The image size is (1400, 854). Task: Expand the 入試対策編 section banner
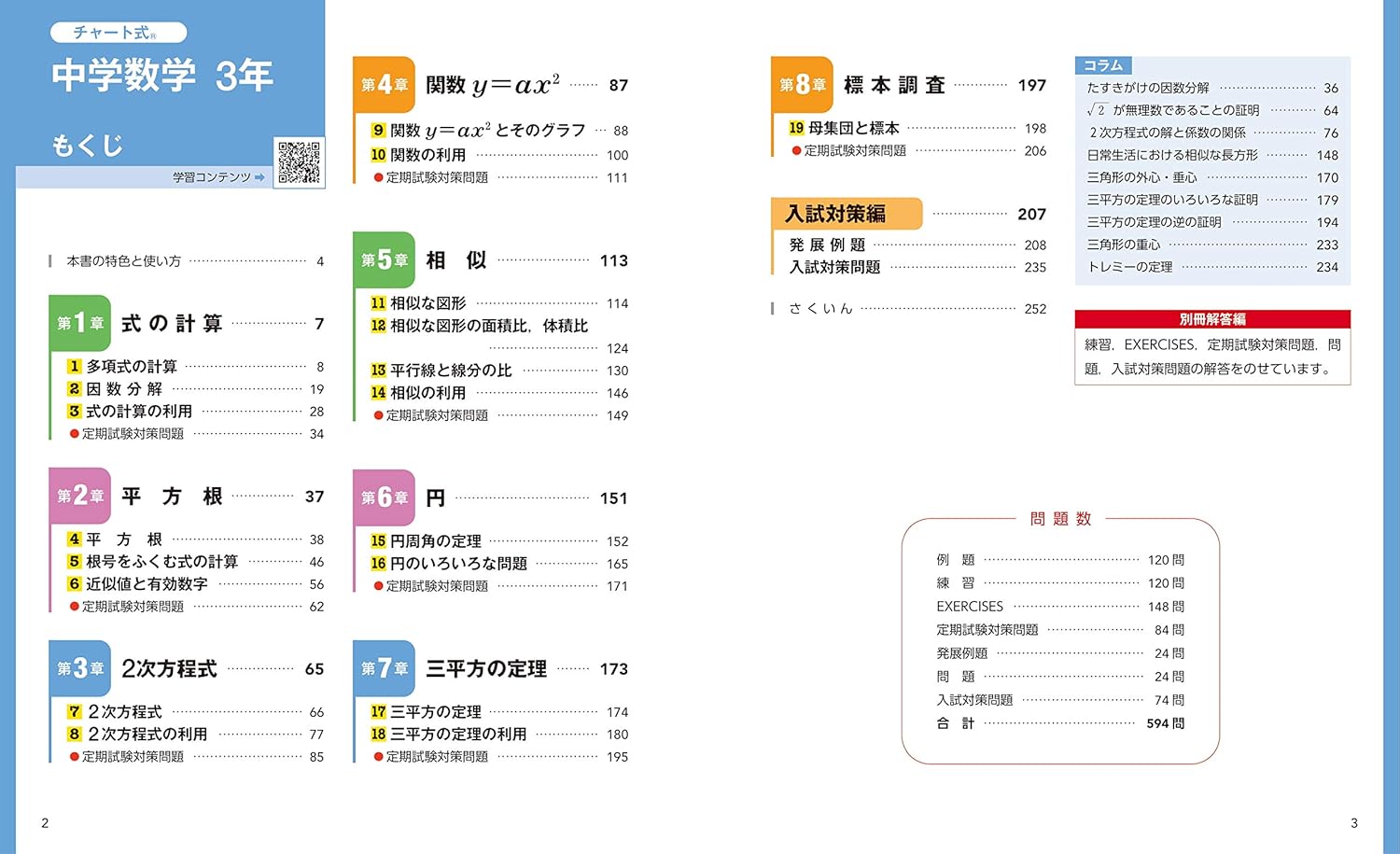847,213
